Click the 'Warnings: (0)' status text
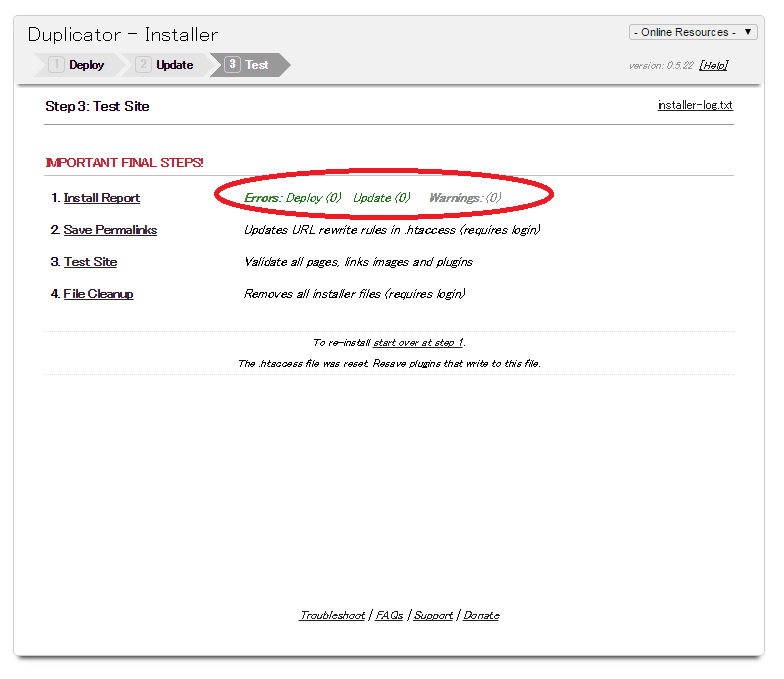This screenshot has width=784, height=679. [x=465, y=198]
